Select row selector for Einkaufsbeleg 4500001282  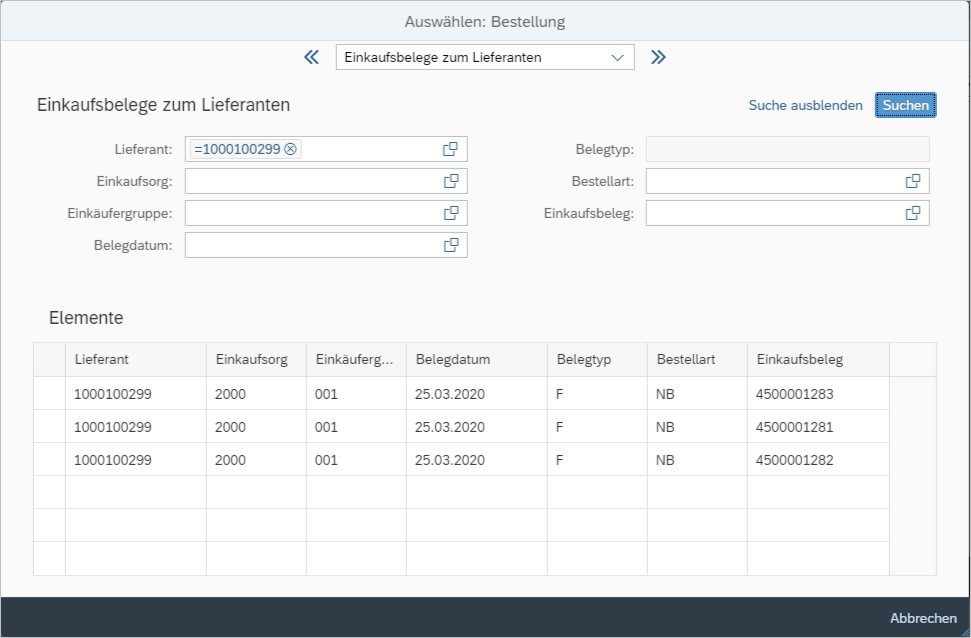[x=49, y=460]
